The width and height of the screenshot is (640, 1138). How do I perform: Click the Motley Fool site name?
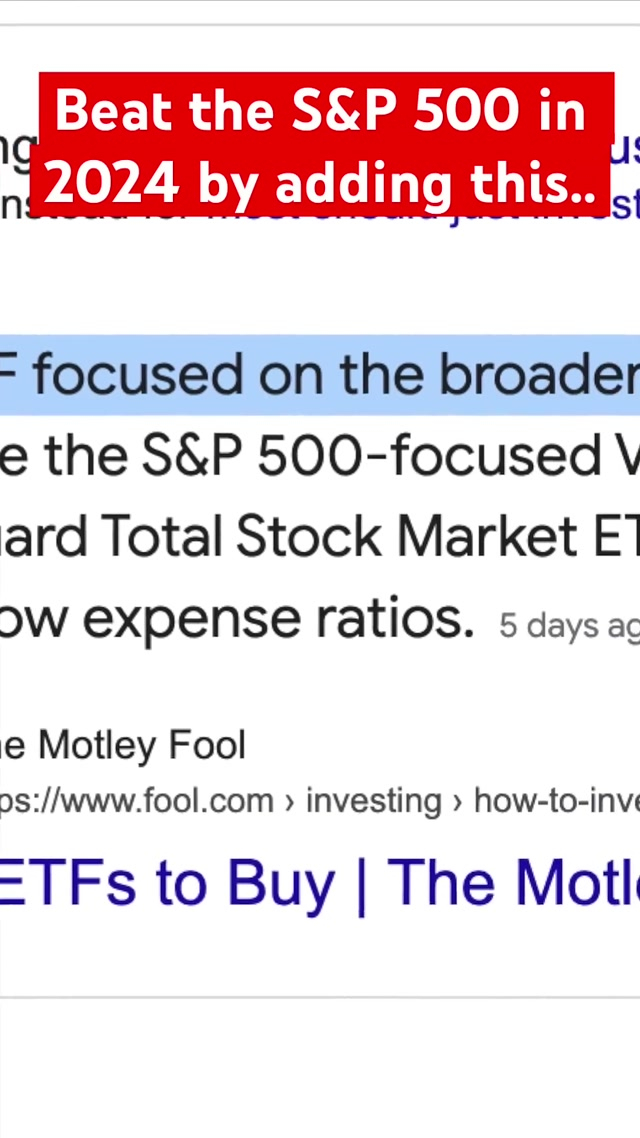[124, 745]
